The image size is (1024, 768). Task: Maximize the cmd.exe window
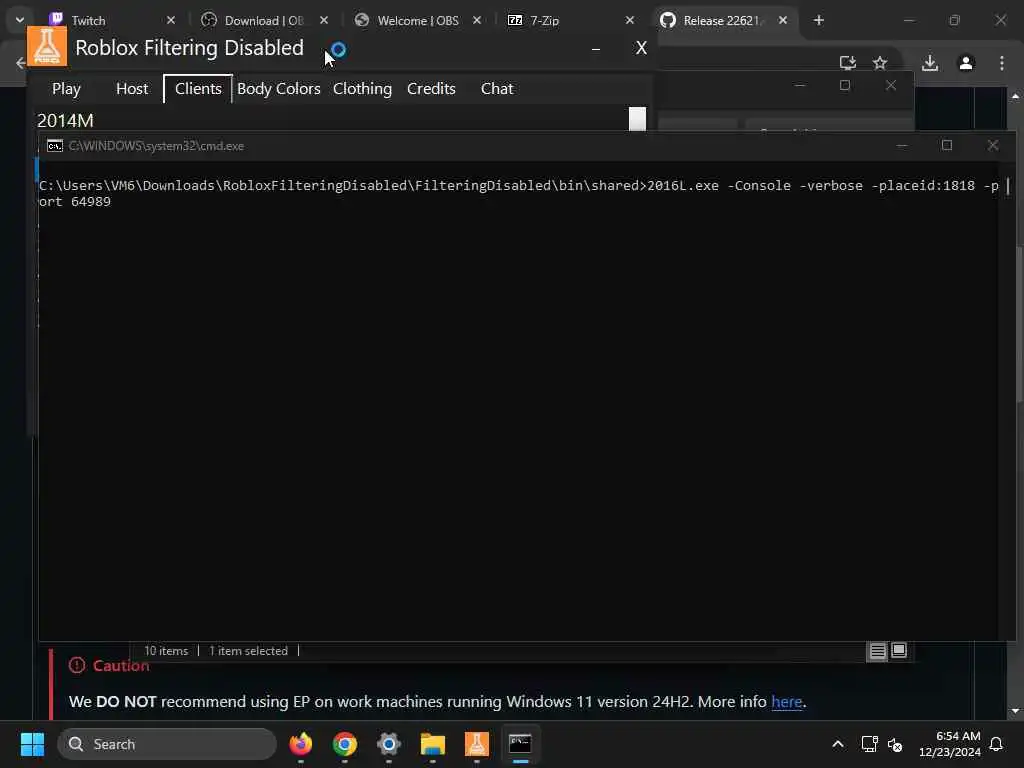point(947,145)
